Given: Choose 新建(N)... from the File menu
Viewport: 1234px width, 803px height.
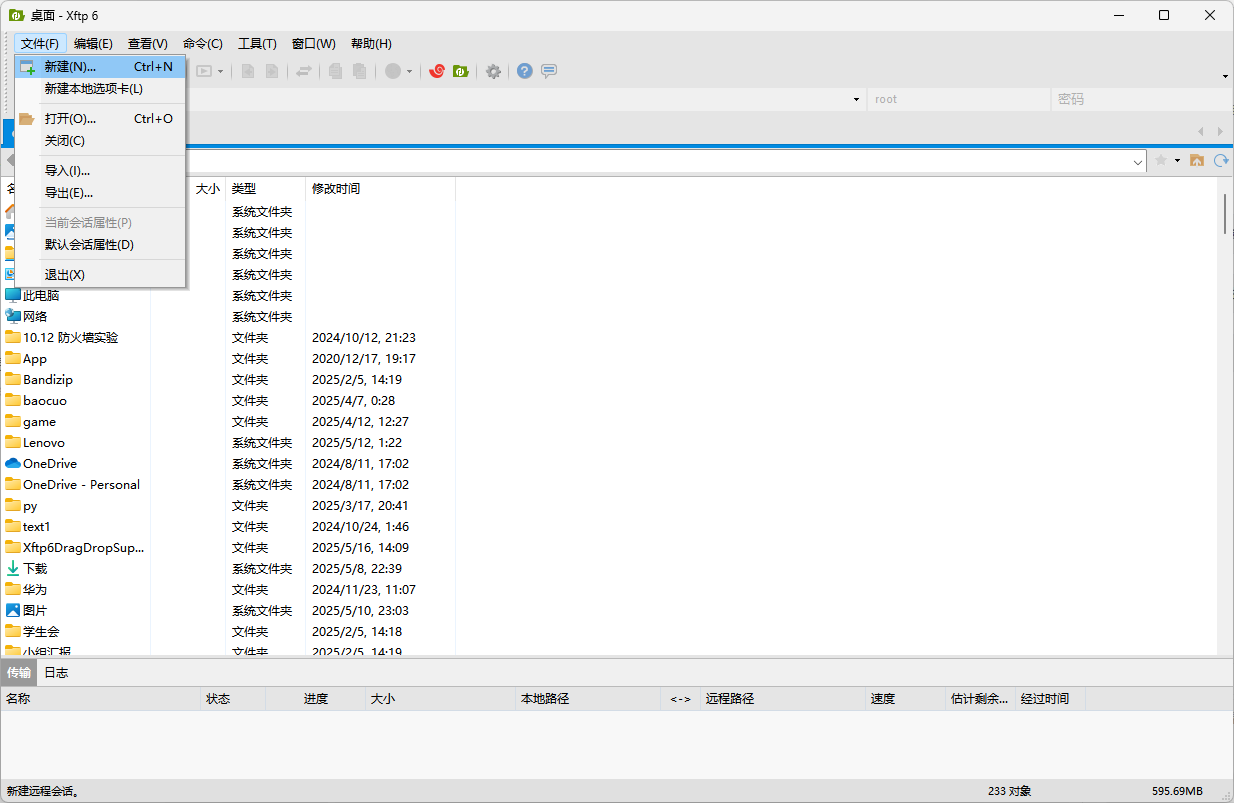Looking at the screenshot, I should (100, 67).
